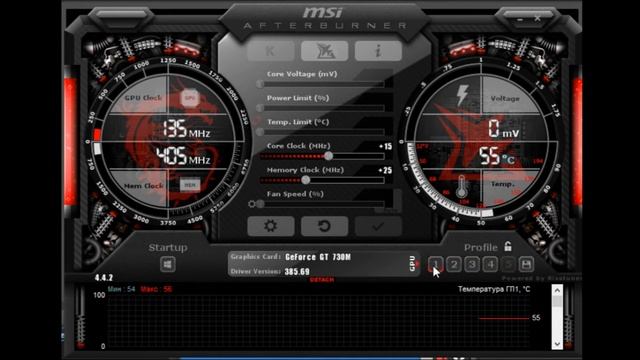Toggle the profile lock icon
Image resolution: width=640 pixels, height=360 pixels.
pos(508,246)
